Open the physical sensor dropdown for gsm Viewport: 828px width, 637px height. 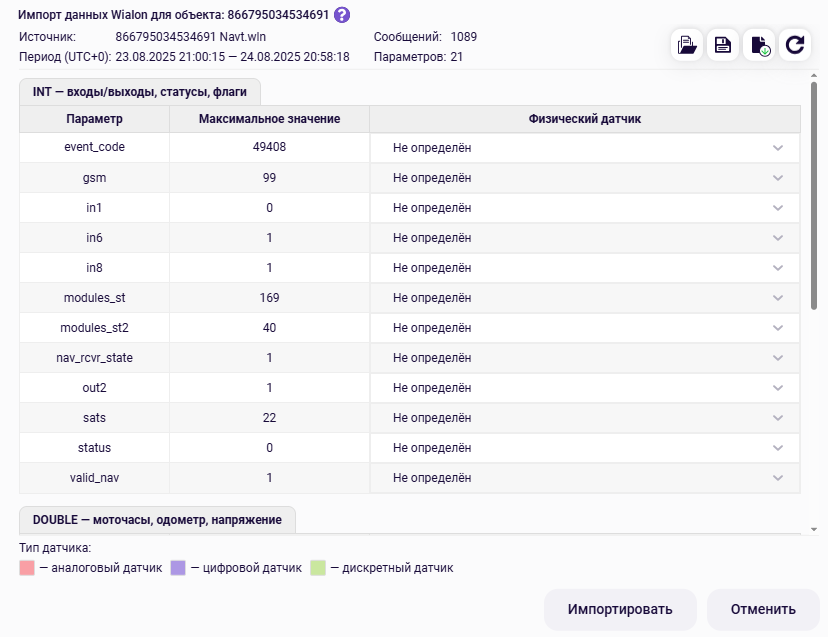point(584,178)
